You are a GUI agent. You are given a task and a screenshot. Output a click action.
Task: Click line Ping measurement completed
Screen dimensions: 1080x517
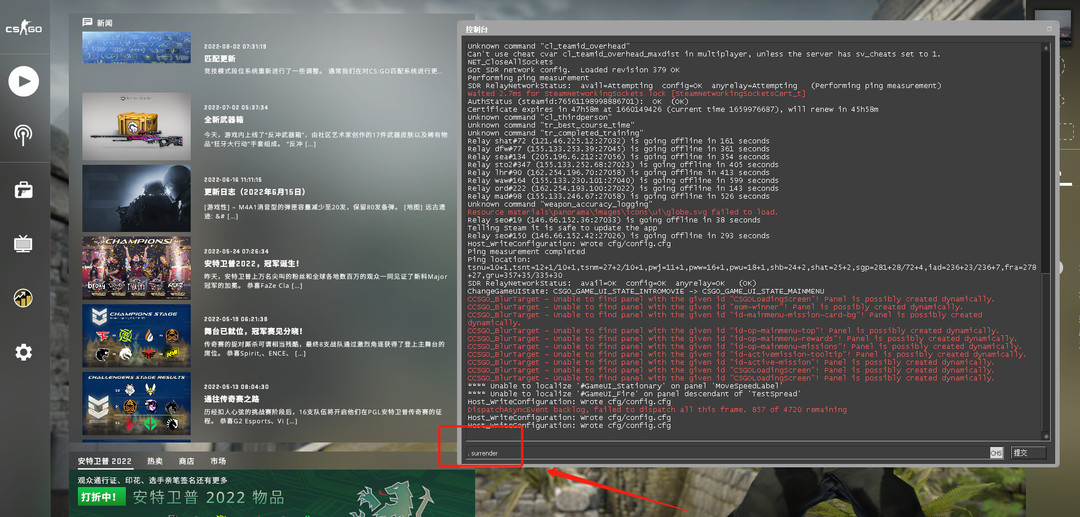coord(526,252)
